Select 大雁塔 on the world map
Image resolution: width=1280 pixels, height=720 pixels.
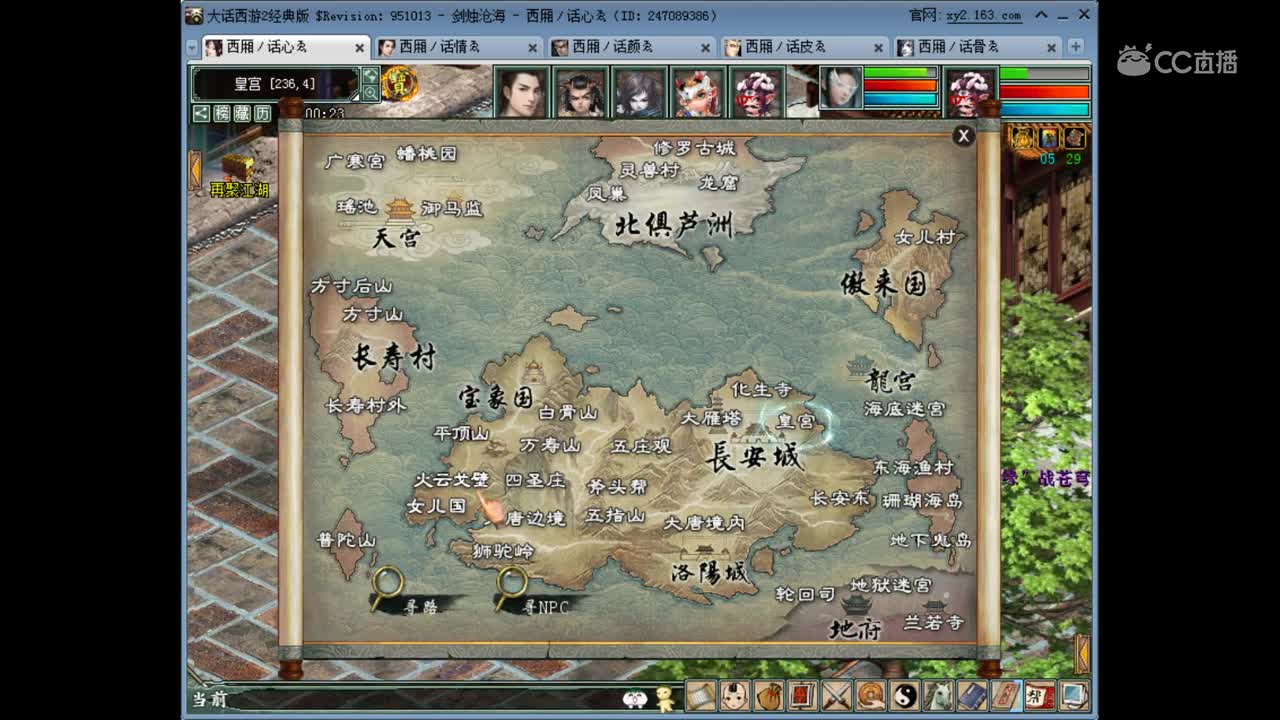(x=712, y=418)
